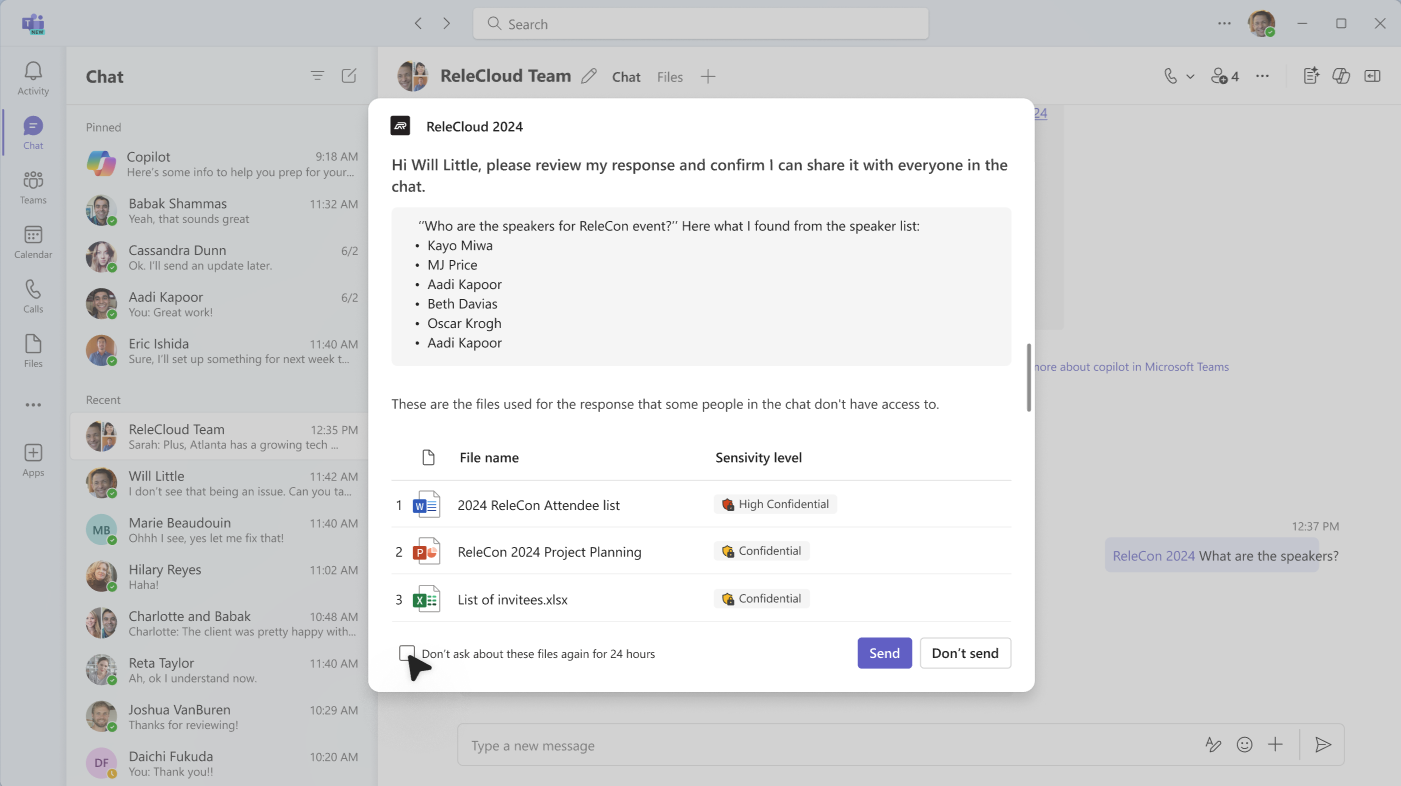Open more options for ReleCloud Team chat
Viewport: 1401px width, 786px height.
(1262, 75)
